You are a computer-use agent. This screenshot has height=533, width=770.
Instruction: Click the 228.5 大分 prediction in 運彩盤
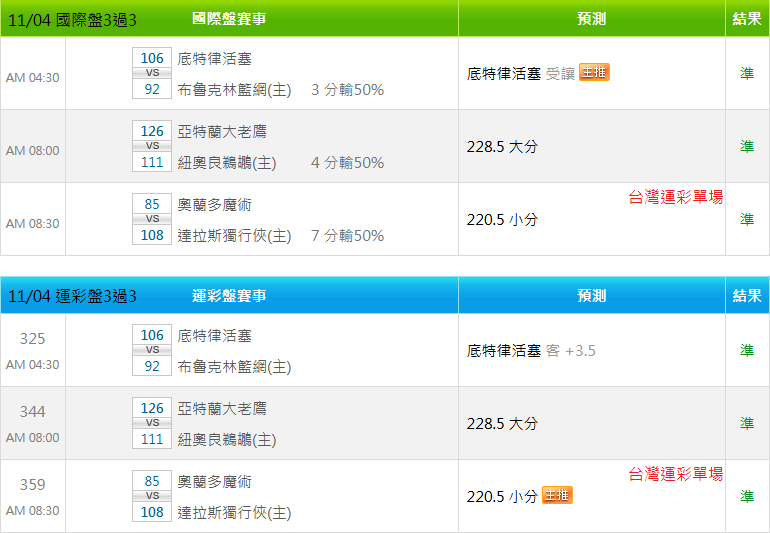[x=502, y=423]
